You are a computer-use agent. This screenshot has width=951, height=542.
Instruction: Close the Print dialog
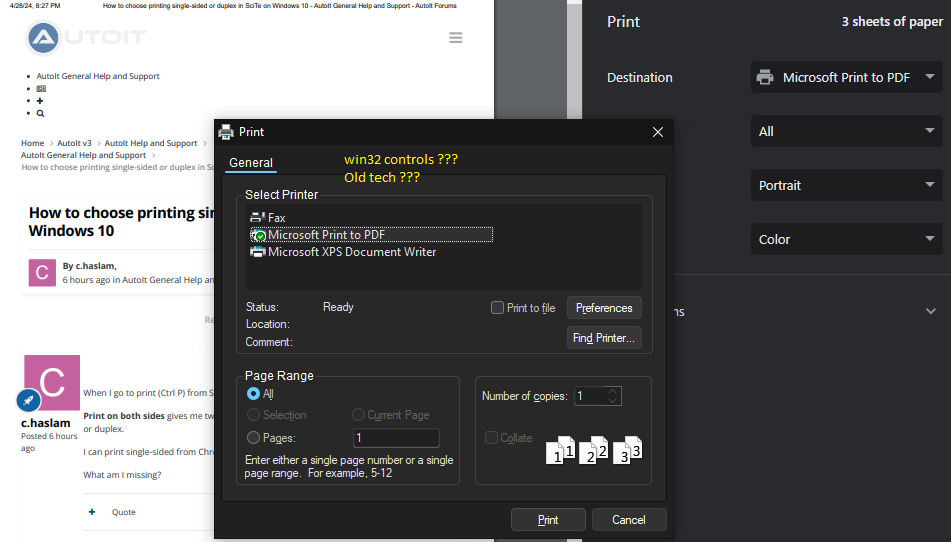(x=657, y=132)
